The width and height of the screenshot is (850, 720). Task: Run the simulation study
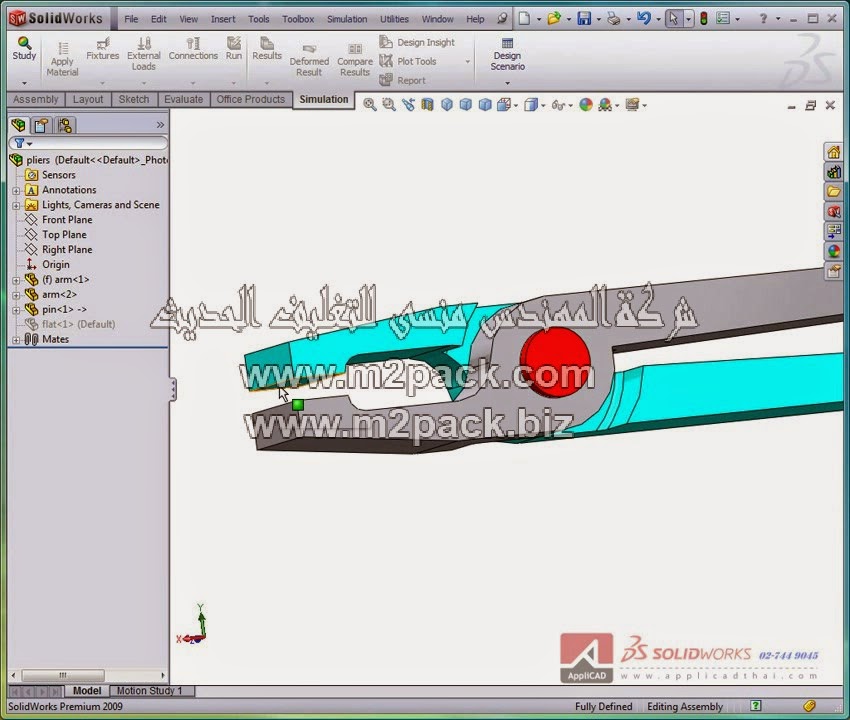(234, 48)
